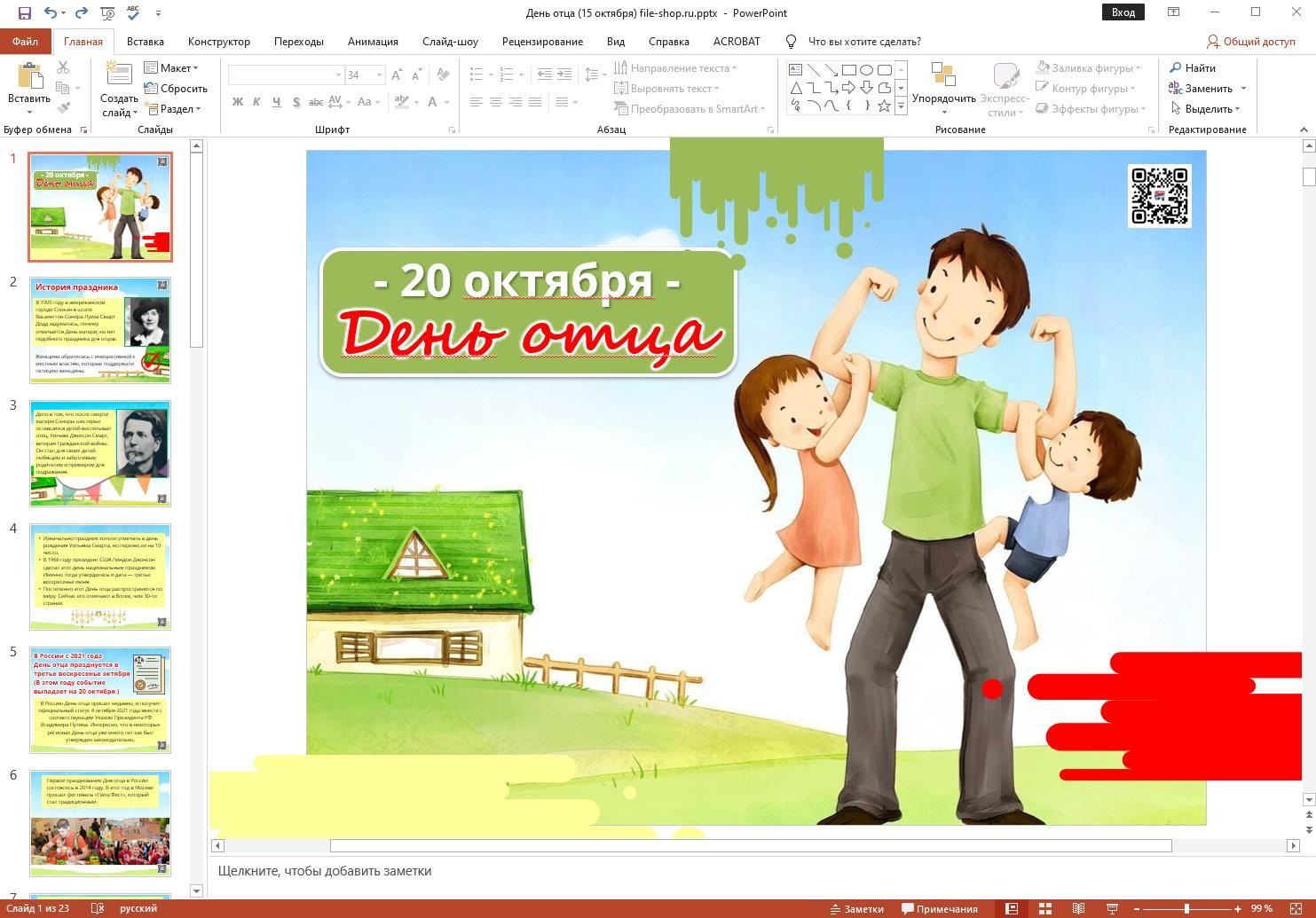Apply numbered list formatting

[x=510, y=75]
